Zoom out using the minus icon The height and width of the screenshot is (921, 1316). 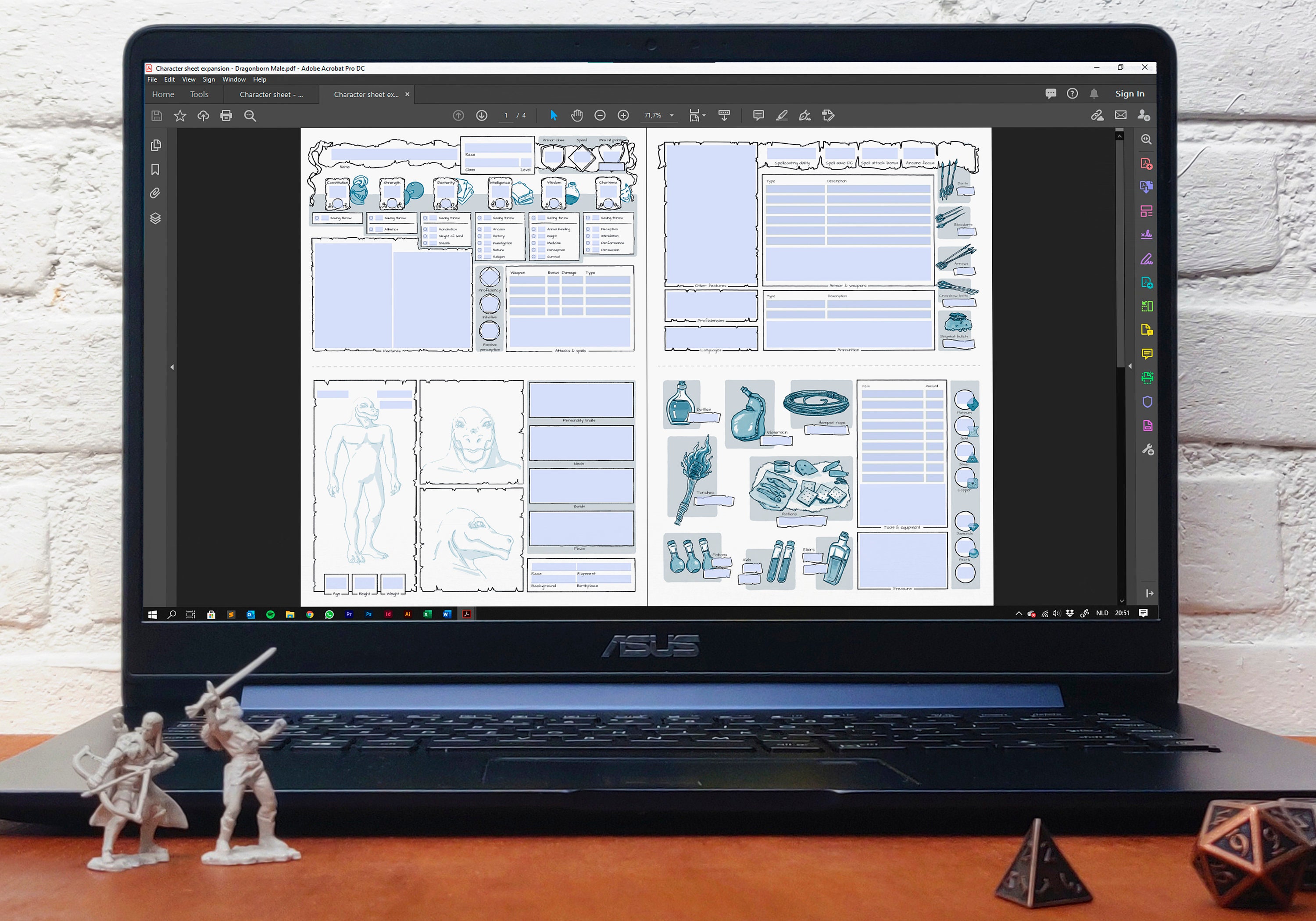tap(600, 115)
